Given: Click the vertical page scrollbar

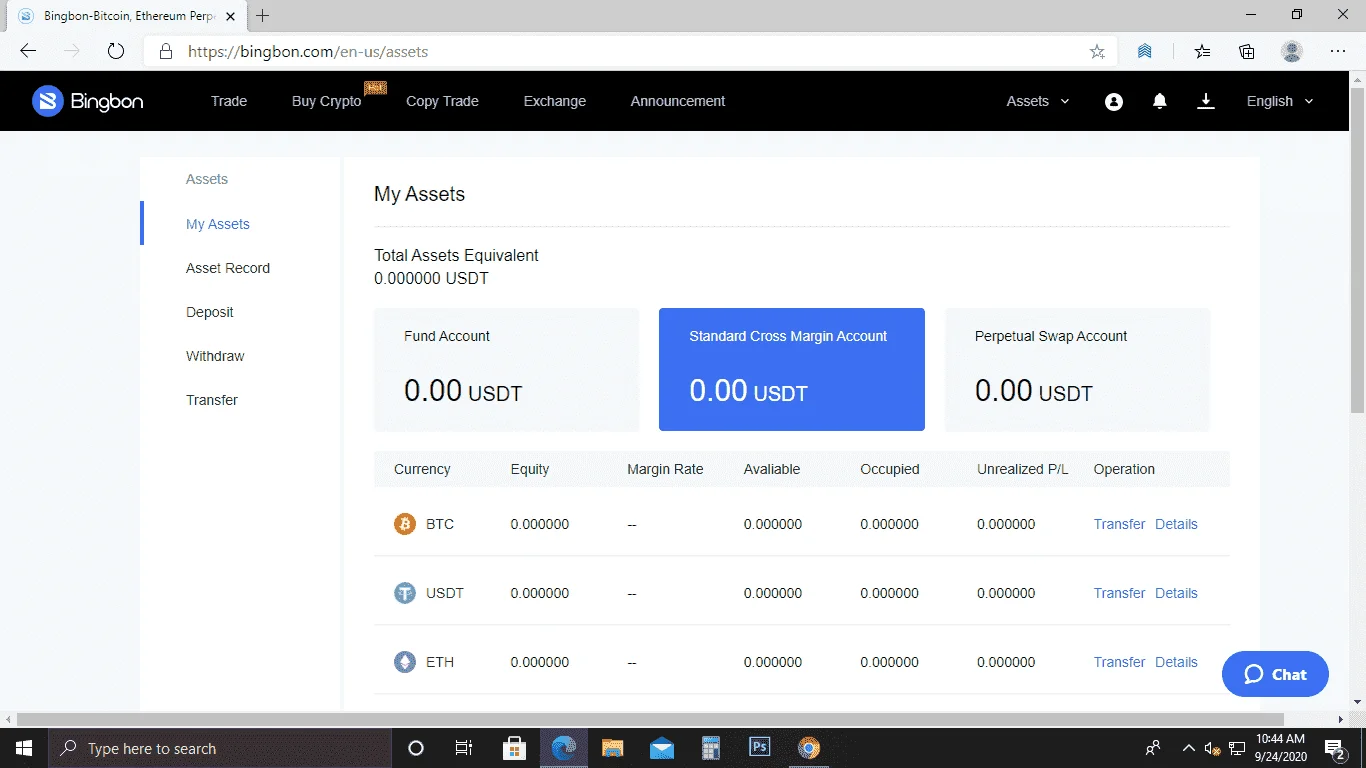Looking at the screenshot, I should click(x=1357, y=250).
